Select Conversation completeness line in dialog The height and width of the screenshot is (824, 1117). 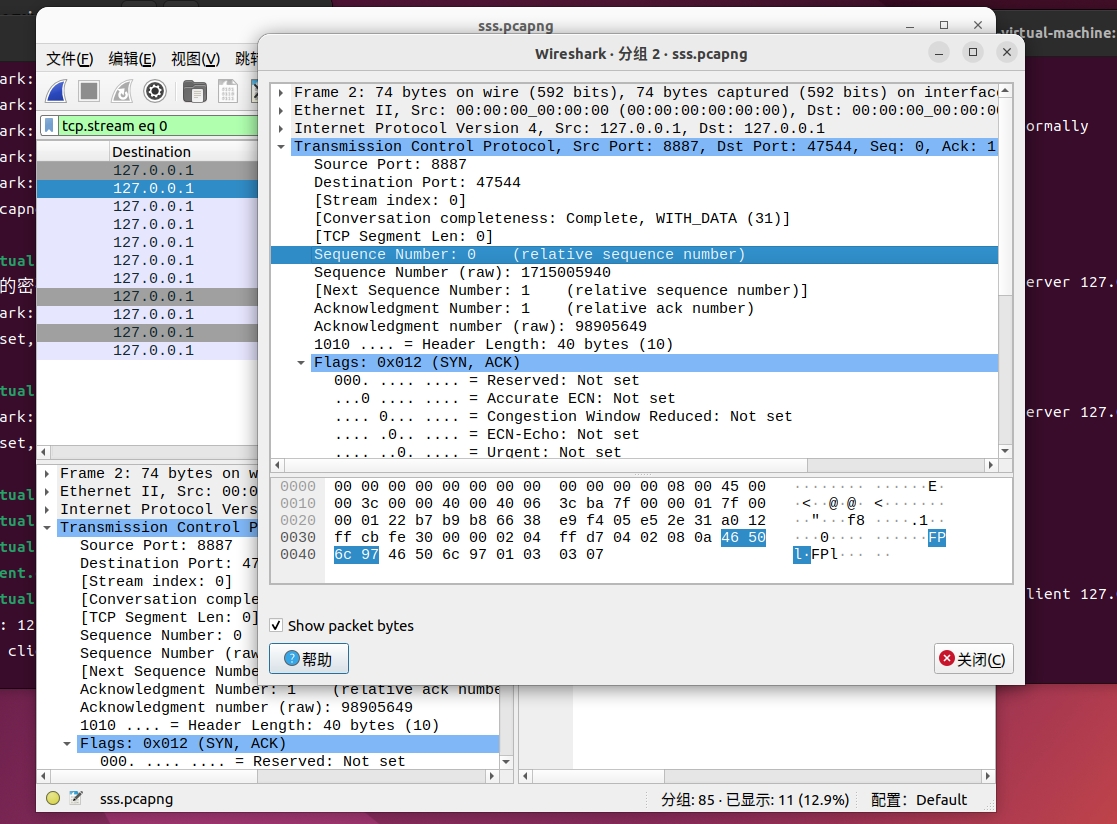pos(551,219)
